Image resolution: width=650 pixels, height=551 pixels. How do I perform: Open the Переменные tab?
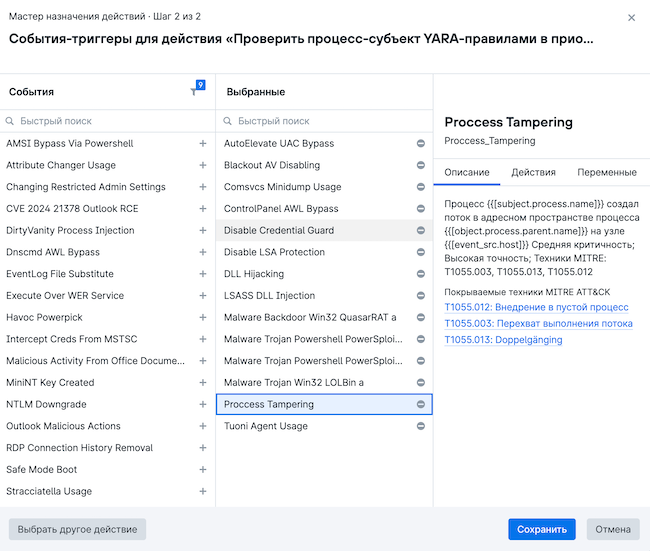(x=606, y=173)
